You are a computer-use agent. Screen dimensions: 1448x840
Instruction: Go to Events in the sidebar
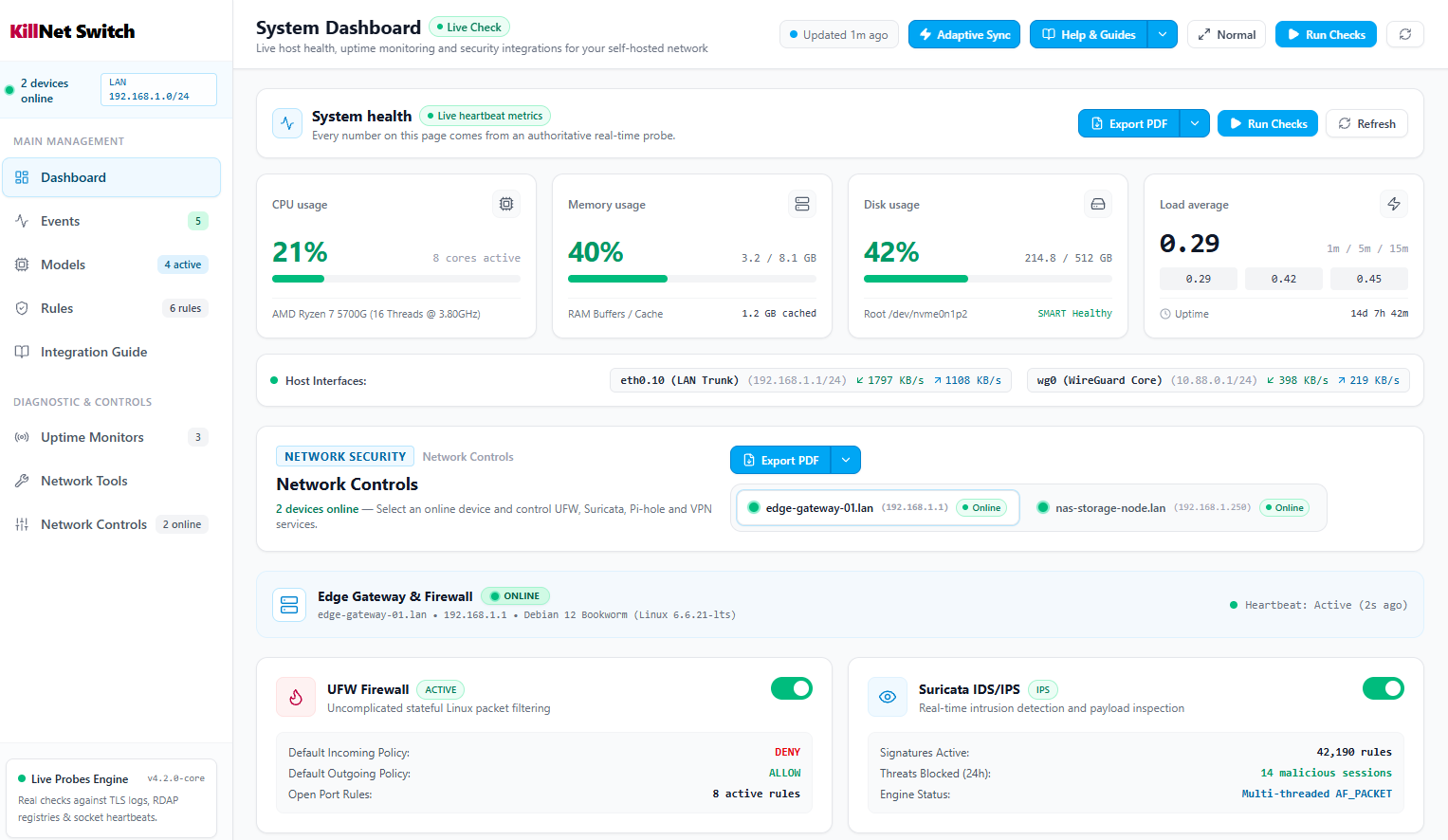[x=111, y=221]
